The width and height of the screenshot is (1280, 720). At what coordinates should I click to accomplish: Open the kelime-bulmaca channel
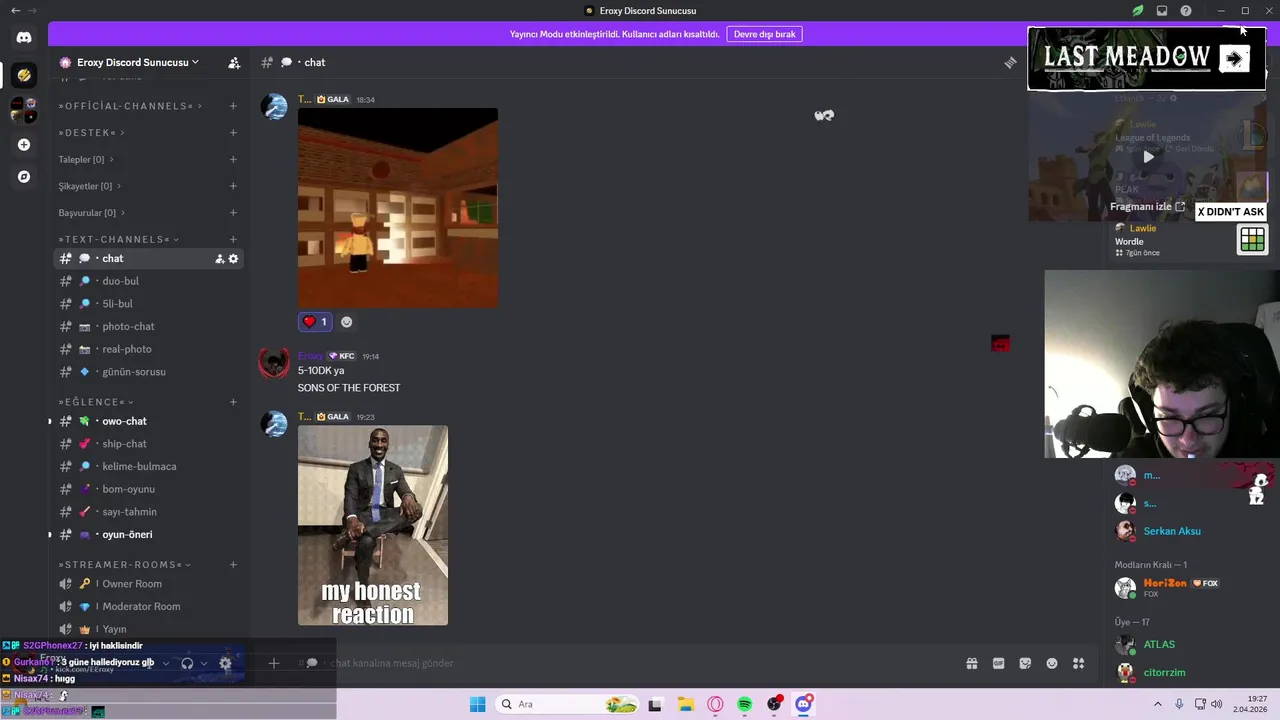click(x=148, y=467)
